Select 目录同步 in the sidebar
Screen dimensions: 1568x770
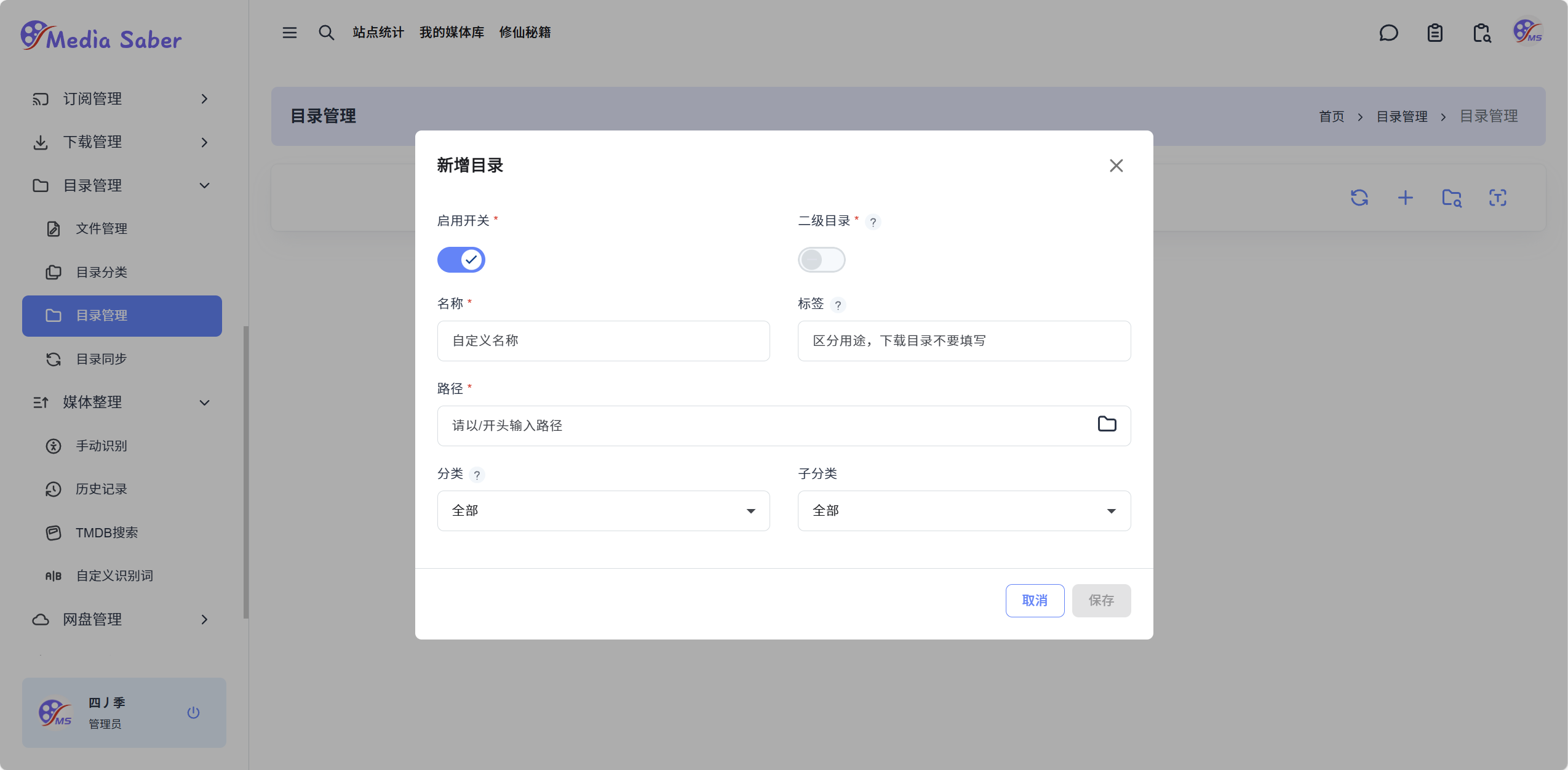pyautogui.click(x=101, y=359)
